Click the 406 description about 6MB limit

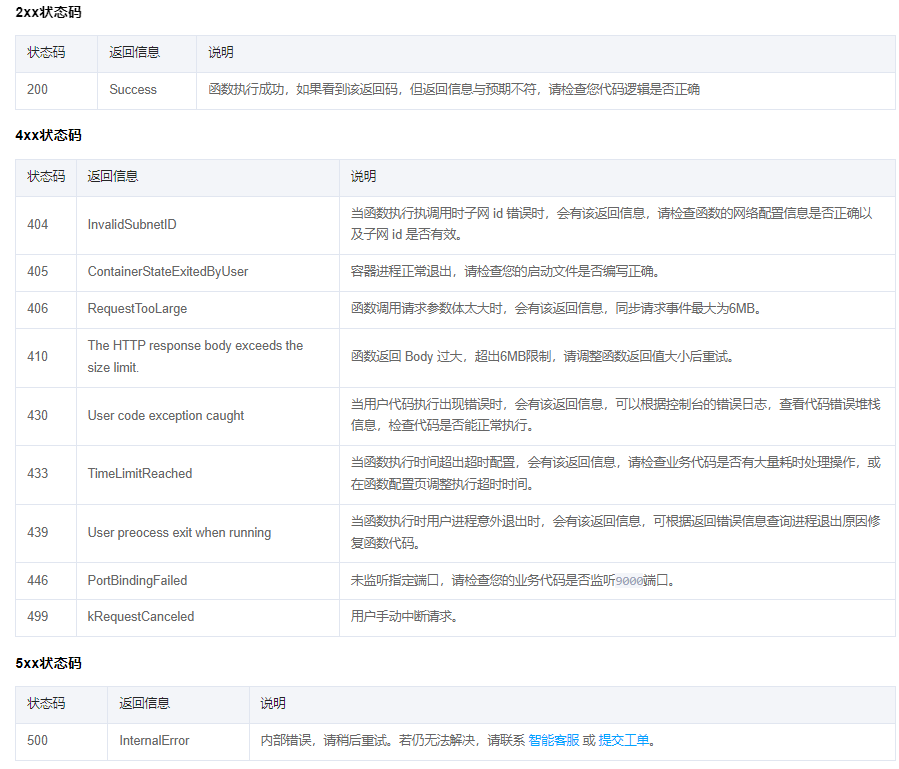tap(556, 309)
